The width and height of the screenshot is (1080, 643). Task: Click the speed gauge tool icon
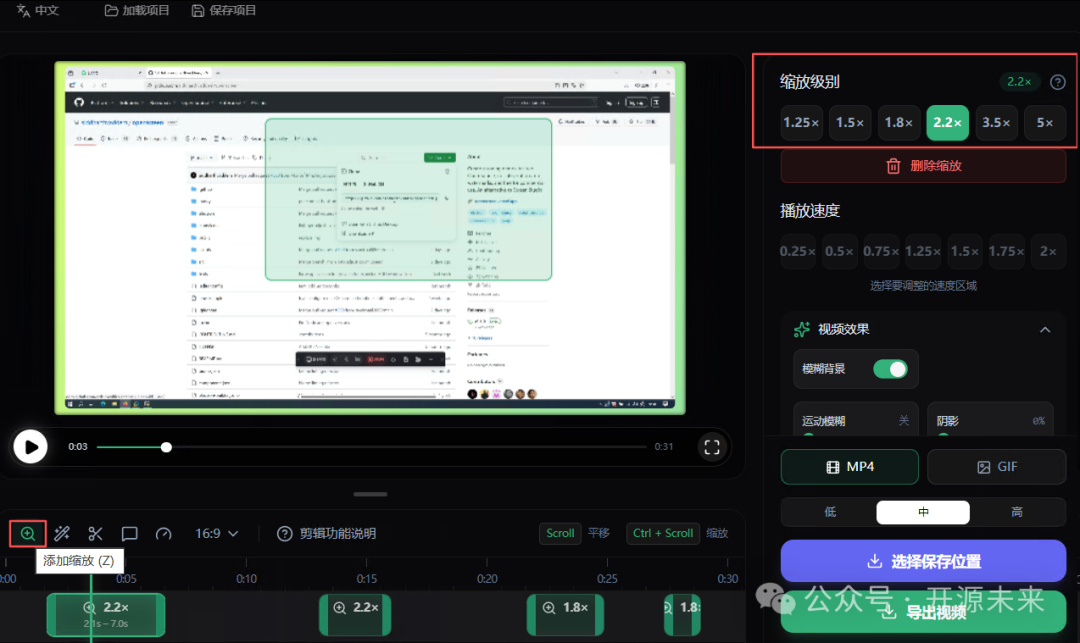(x=161, y=533)
